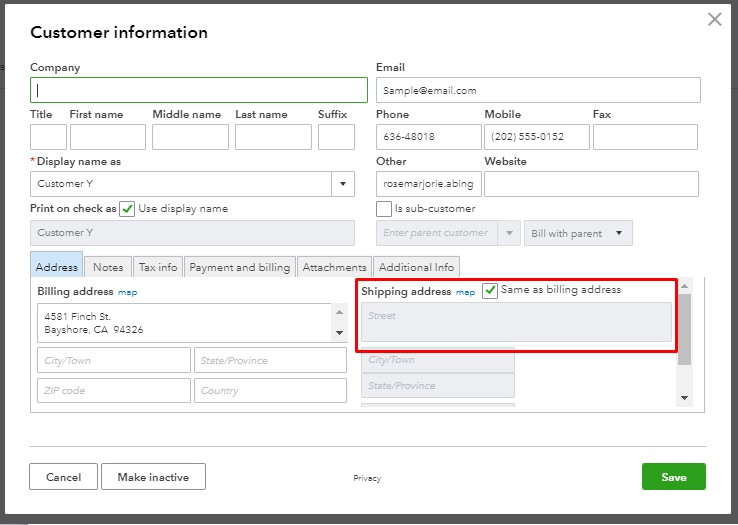Click the Privacy link
The height and width of the screenshot is (525, 738).
[x=367, y=478]
